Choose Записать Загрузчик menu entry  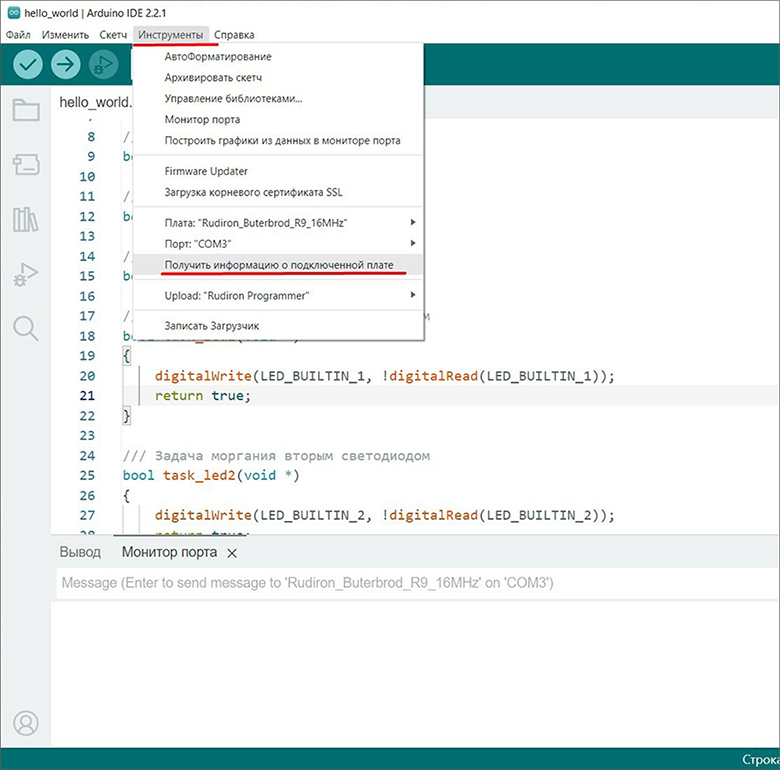(x=278, y=326)
